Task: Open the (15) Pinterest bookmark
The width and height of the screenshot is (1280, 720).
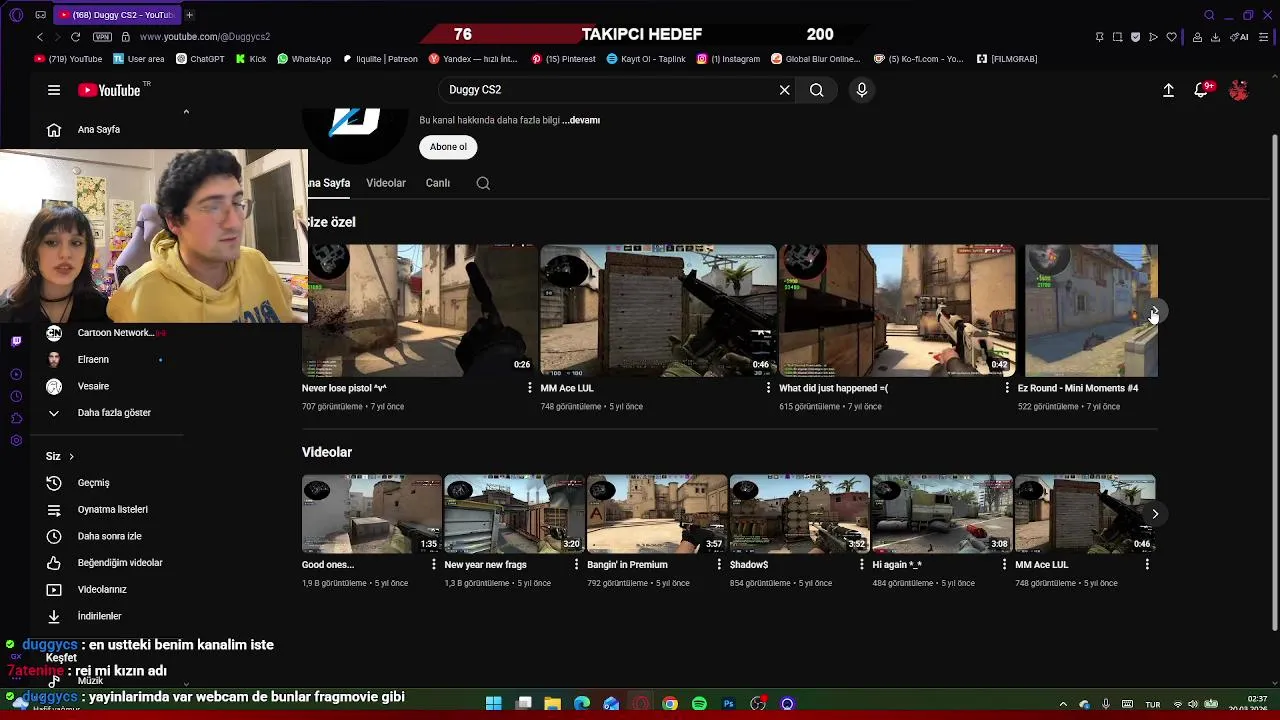Action: pyautogui.click(x=564, y=59)
